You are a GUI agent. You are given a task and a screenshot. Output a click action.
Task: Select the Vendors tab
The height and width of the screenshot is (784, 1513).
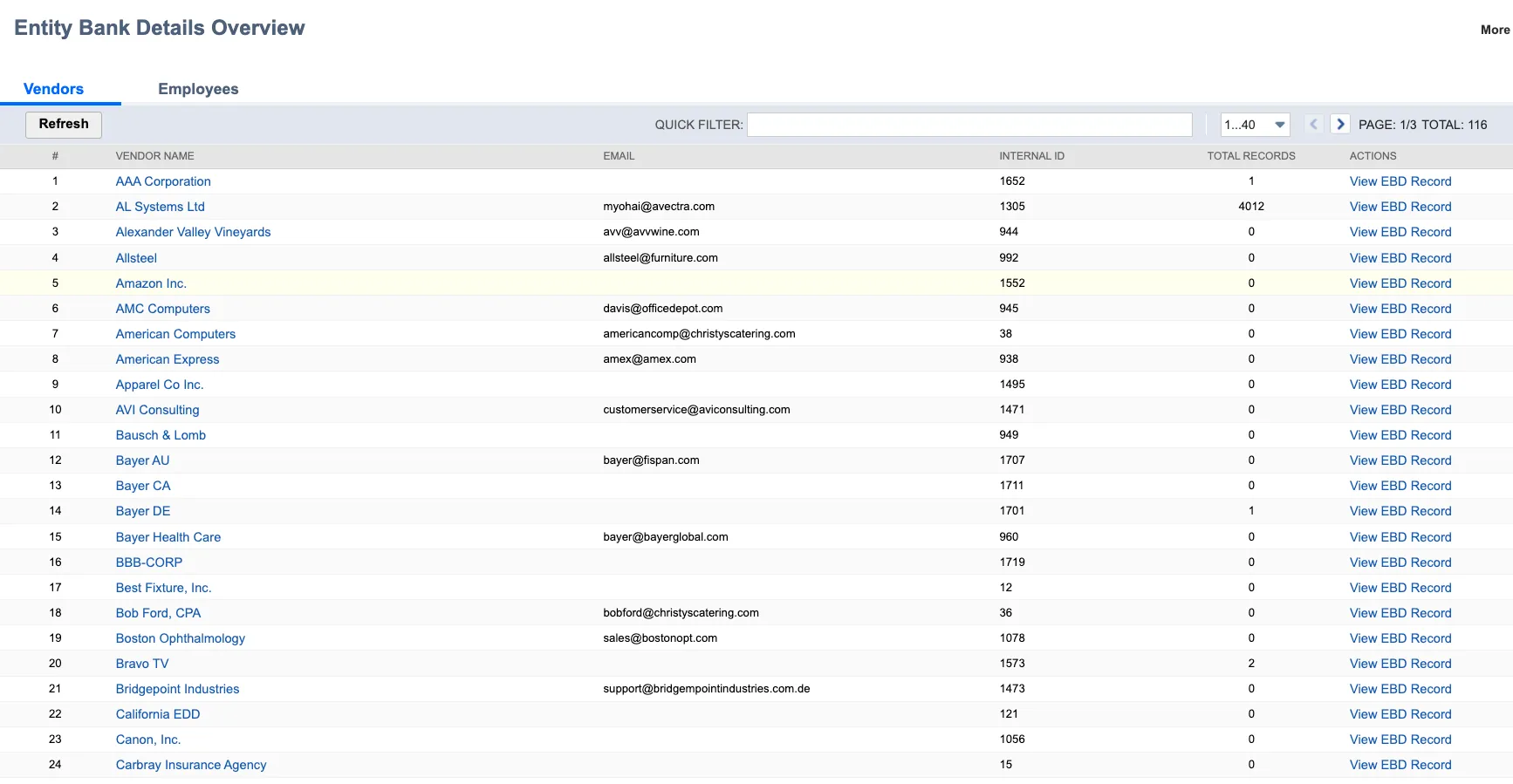click(x=53, y=89)
